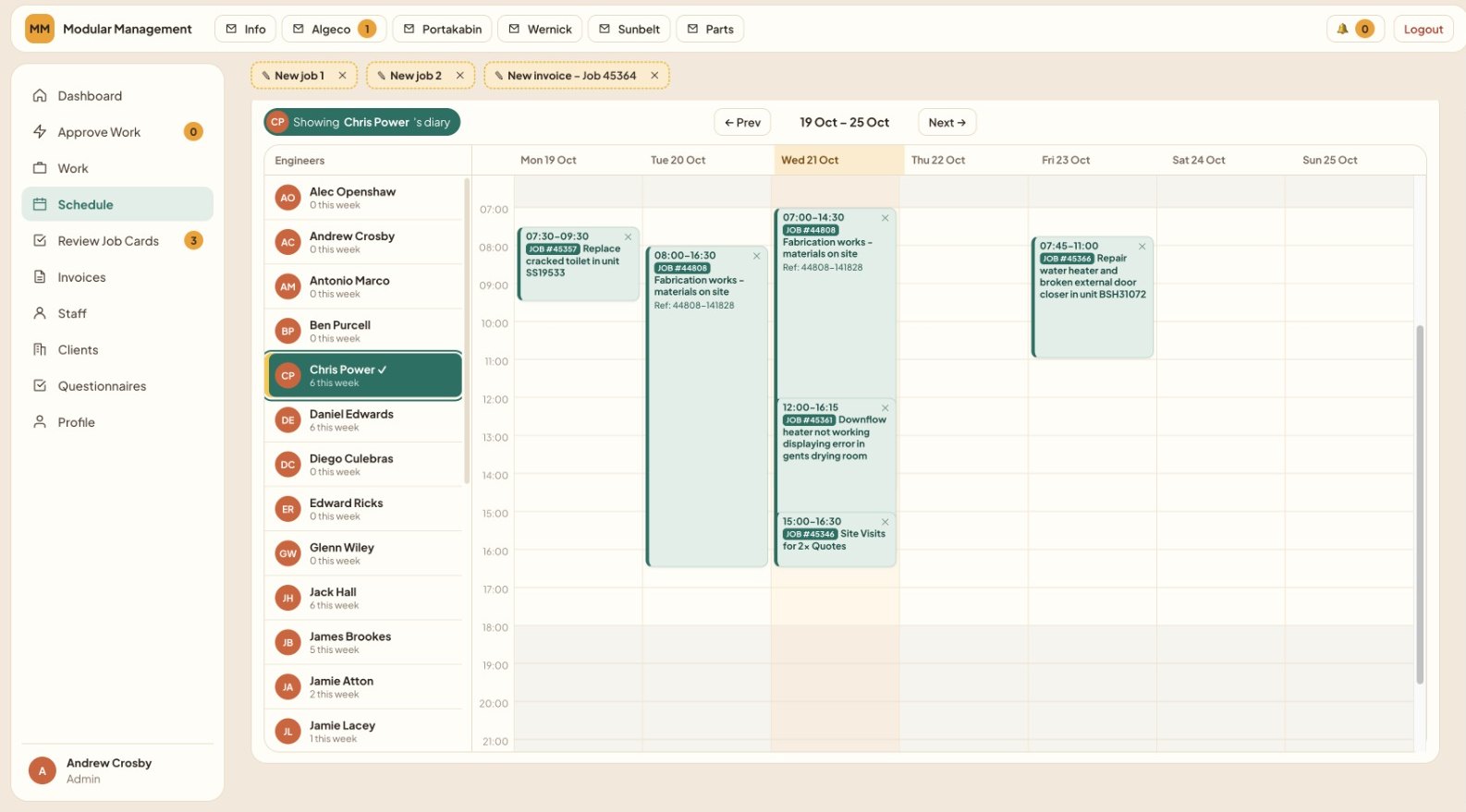Image resolution: width=1466 pixels, height=812 pixels.
Task: Click the Showing Chris Power's diary badge
Action: point(361,122)
